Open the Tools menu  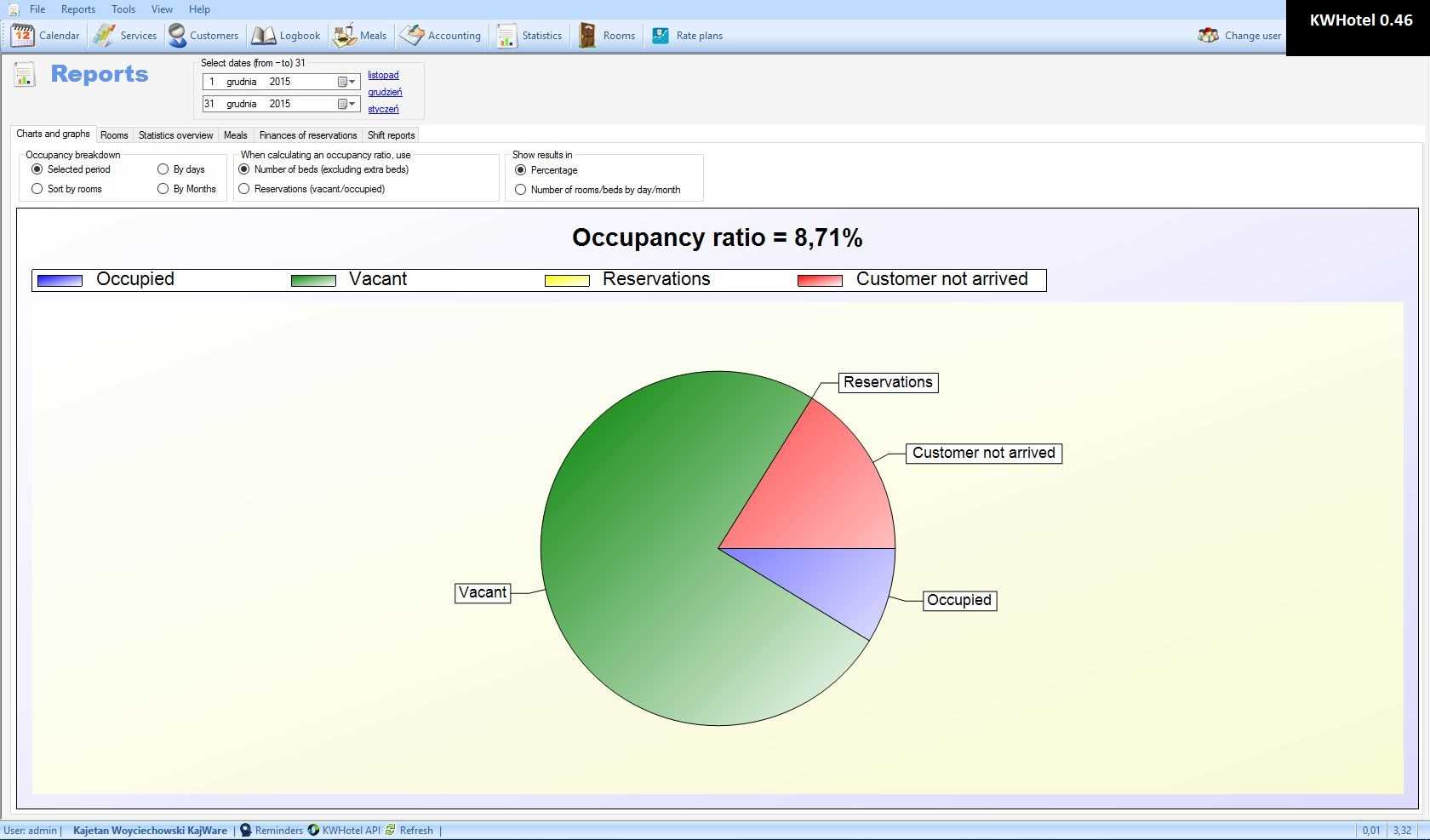tap(123, 9)
